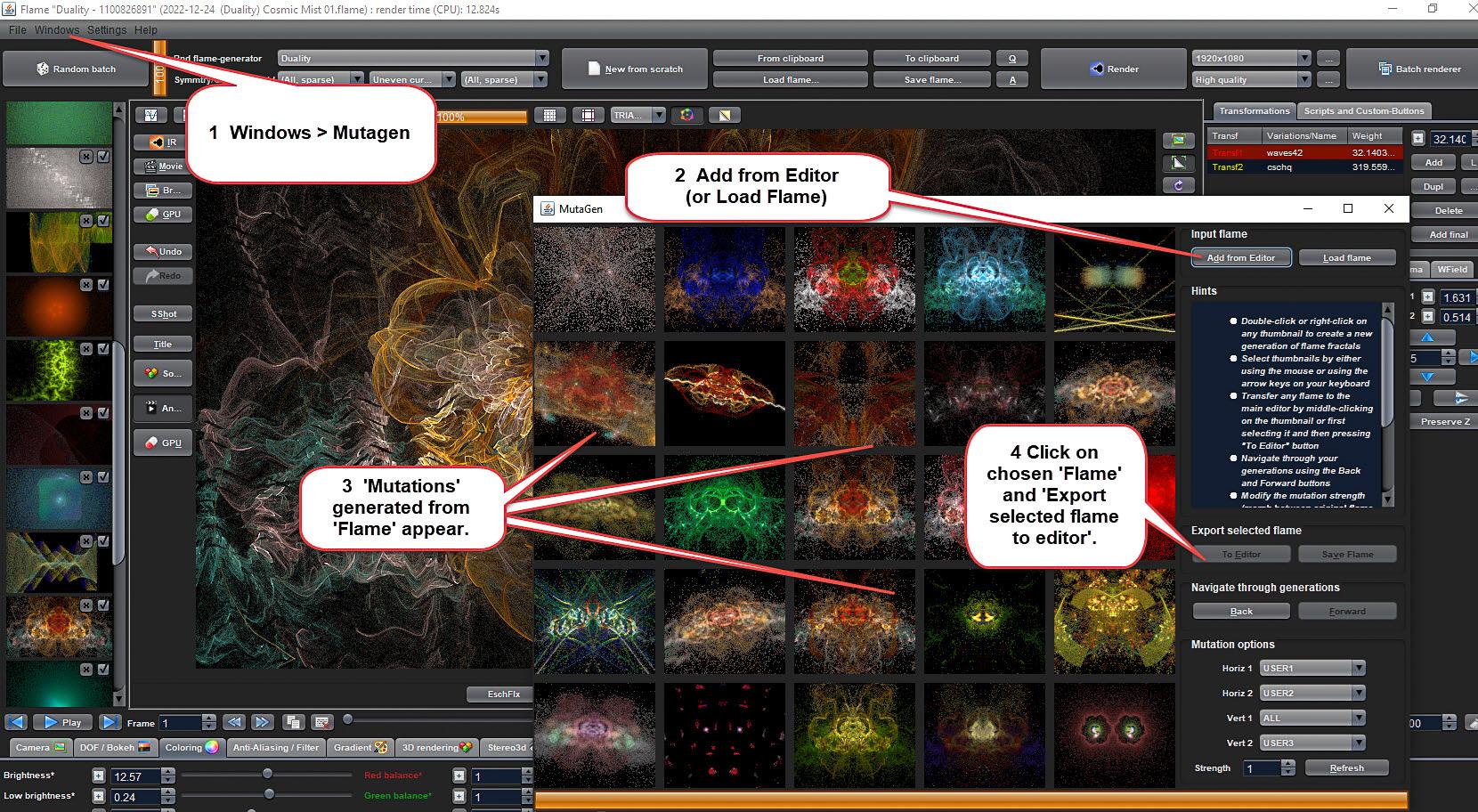Image resolution: width=1478 pixels, height=812 pixels.
Task: Open the Uneven cur... dropdown
Action: [412, 79]
